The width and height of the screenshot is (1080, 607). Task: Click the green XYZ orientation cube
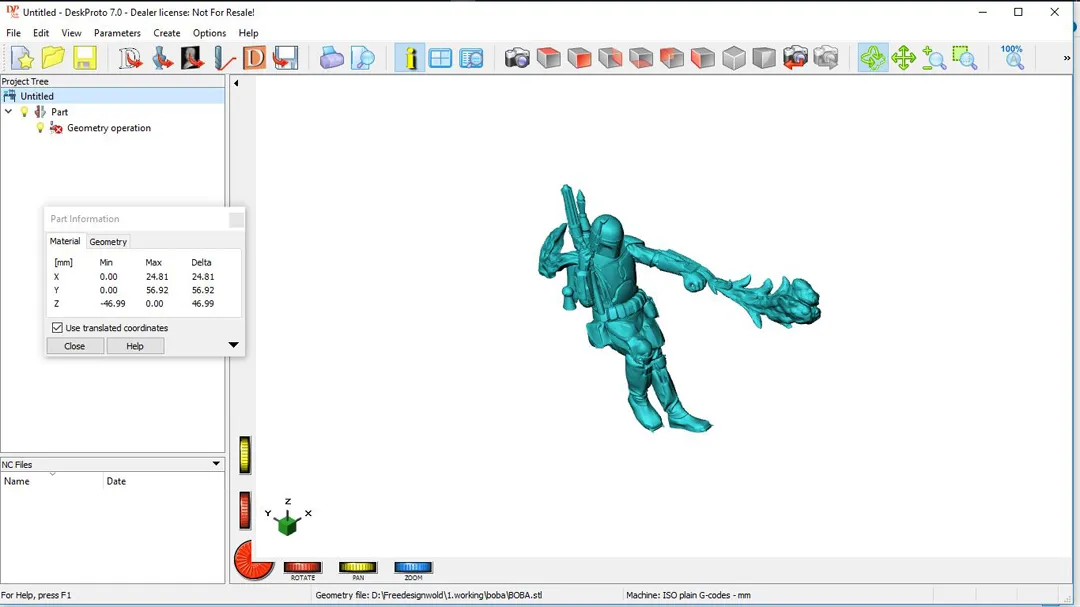pos(287,524)
